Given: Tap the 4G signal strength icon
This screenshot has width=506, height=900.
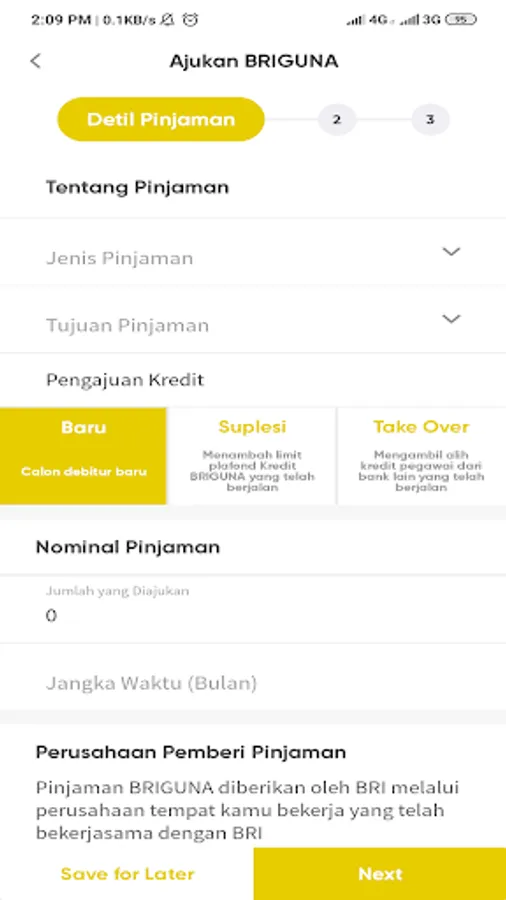Looking at the screenshot, I should coord(369,20).
